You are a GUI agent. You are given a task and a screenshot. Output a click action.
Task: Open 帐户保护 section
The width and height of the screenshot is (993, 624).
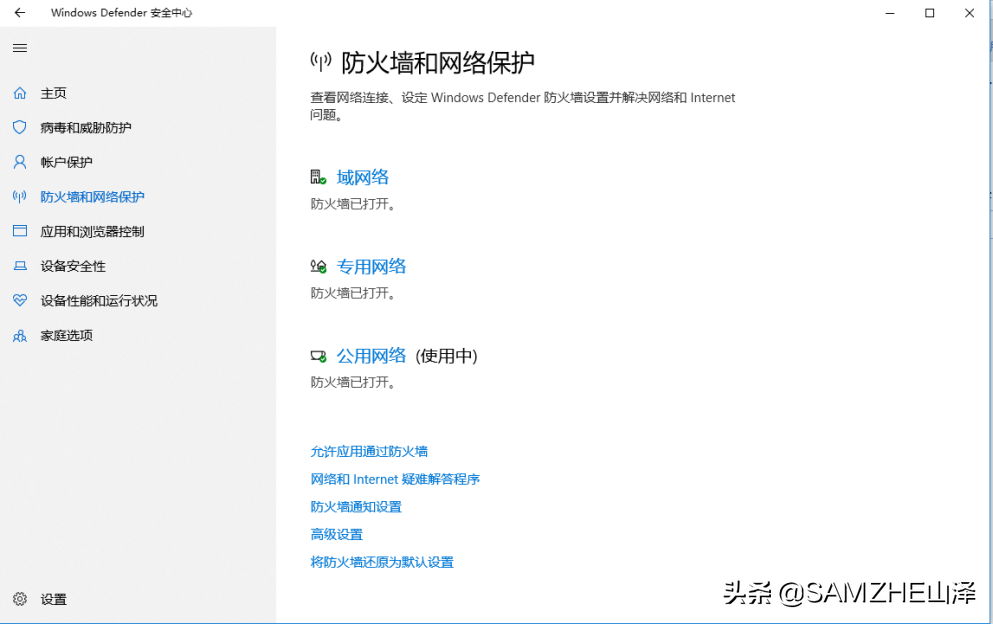click(x=66, y=162)
